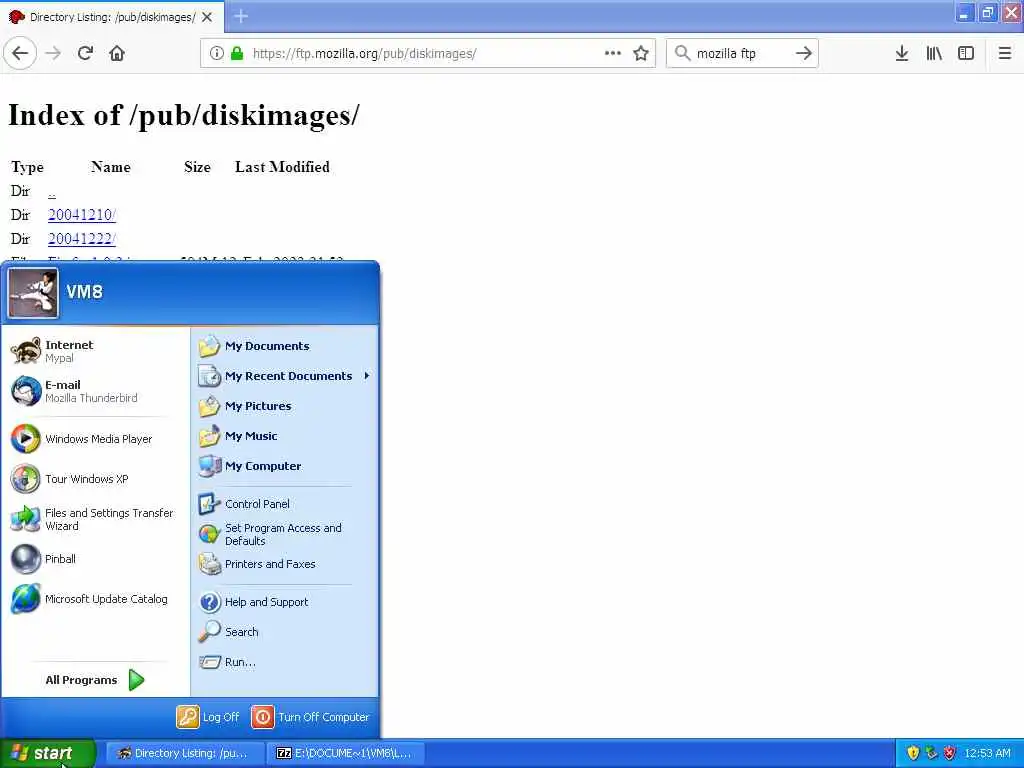The height and width of the screenshot is (768, 1024).
Task: Launch Mypal from Internet entry
Action: pyautogui.click(x=95, y=351)
